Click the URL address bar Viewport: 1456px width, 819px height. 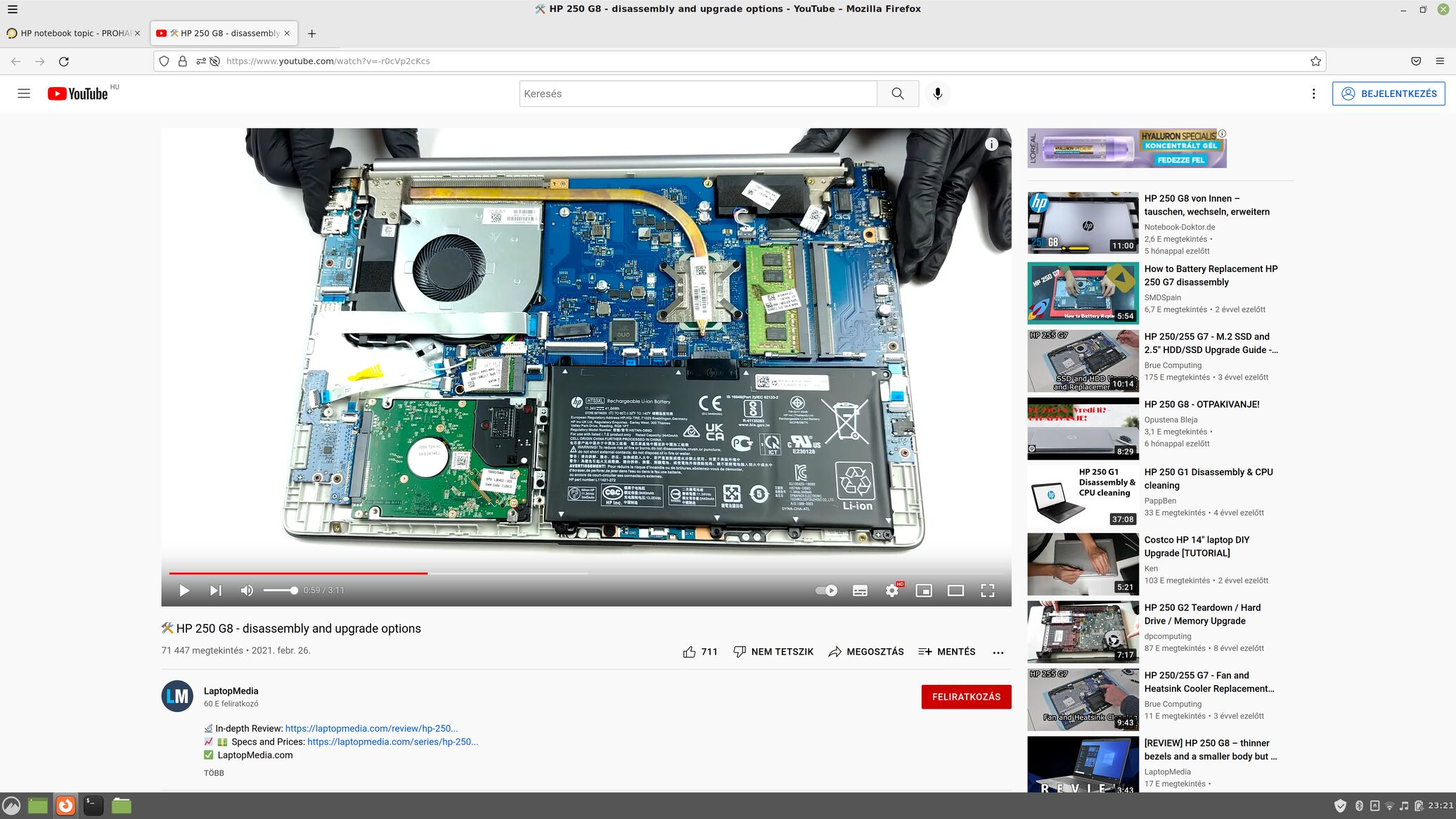[738, 61]
